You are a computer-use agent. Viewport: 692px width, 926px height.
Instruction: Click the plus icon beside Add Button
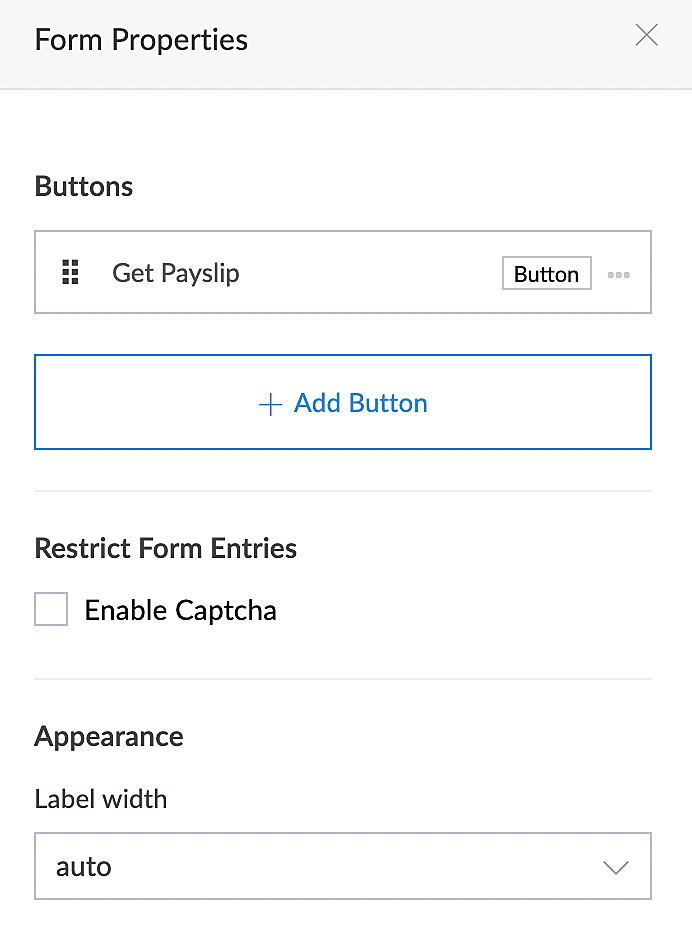270,404
